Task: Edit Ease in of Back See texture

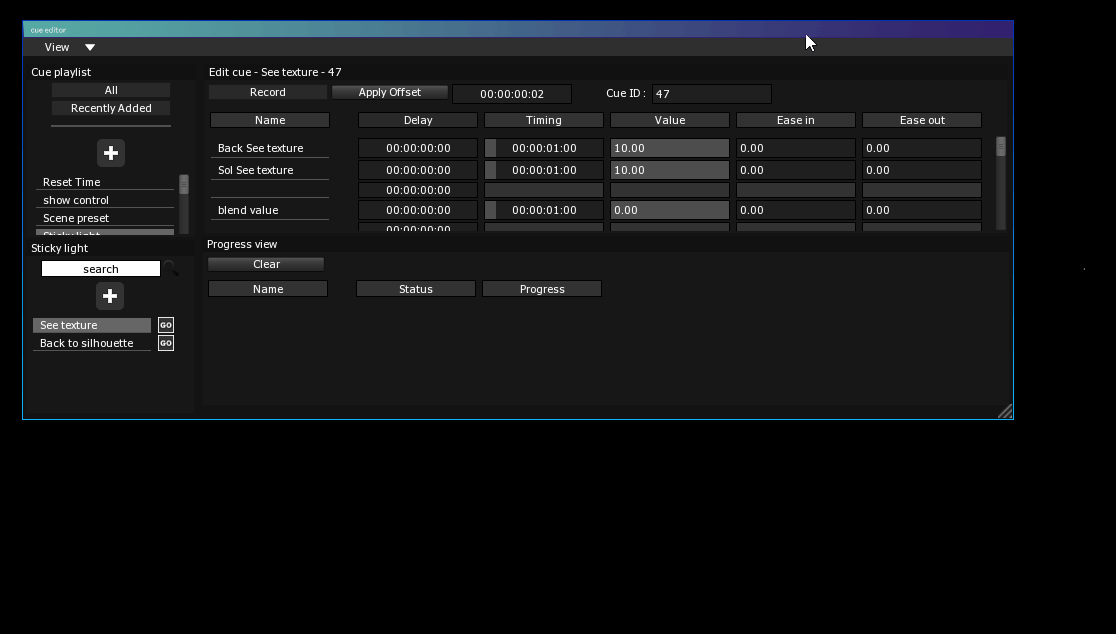Action: pos(796,148)
